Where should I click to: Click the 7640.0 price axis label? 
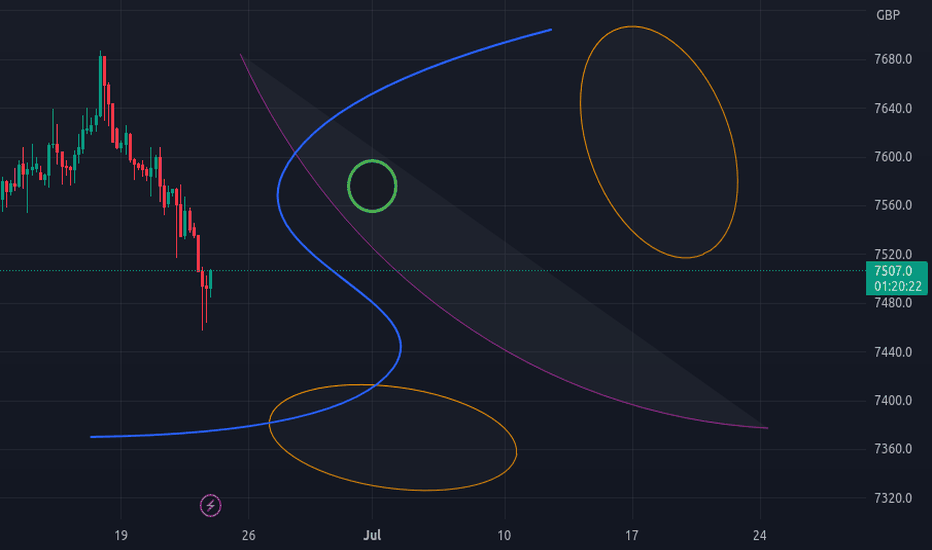coord(893,108)
